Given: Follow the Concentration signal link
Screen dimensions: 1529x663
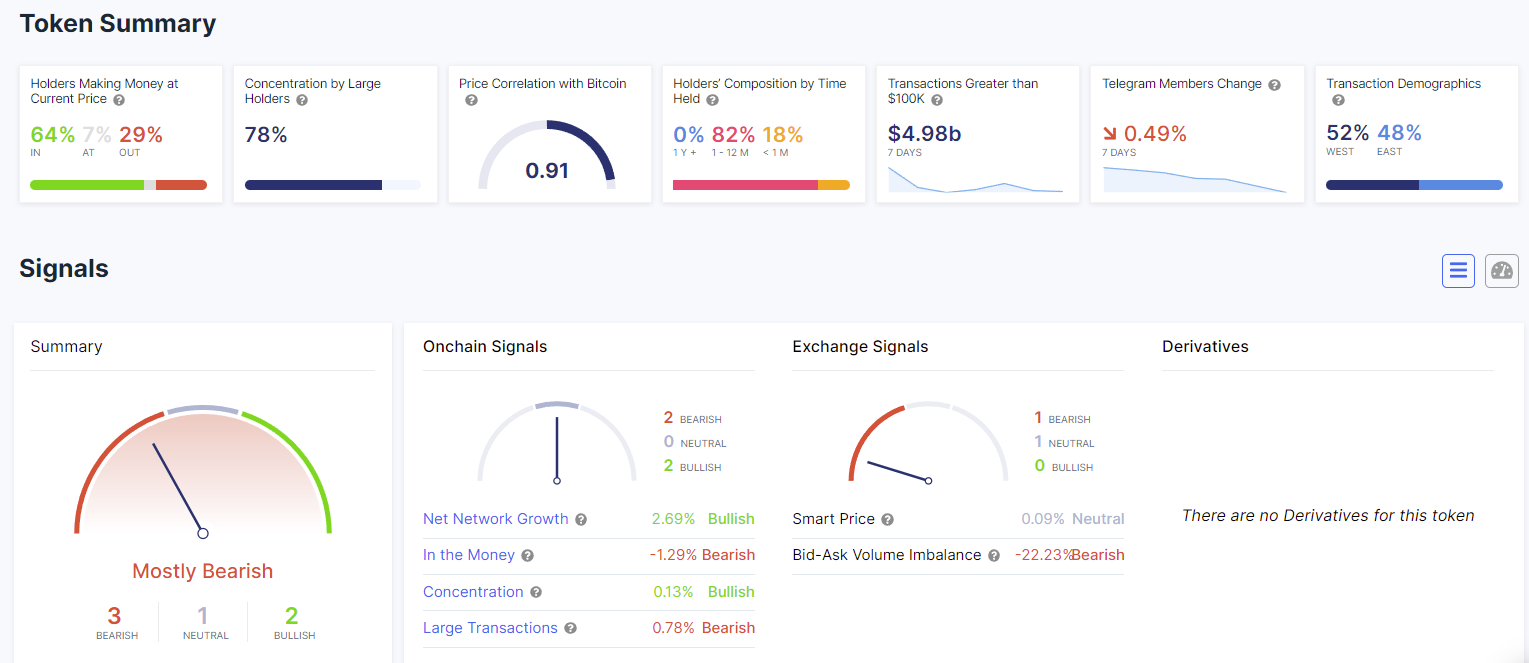Looking at the screenshot, I should (x=473, y=592).
